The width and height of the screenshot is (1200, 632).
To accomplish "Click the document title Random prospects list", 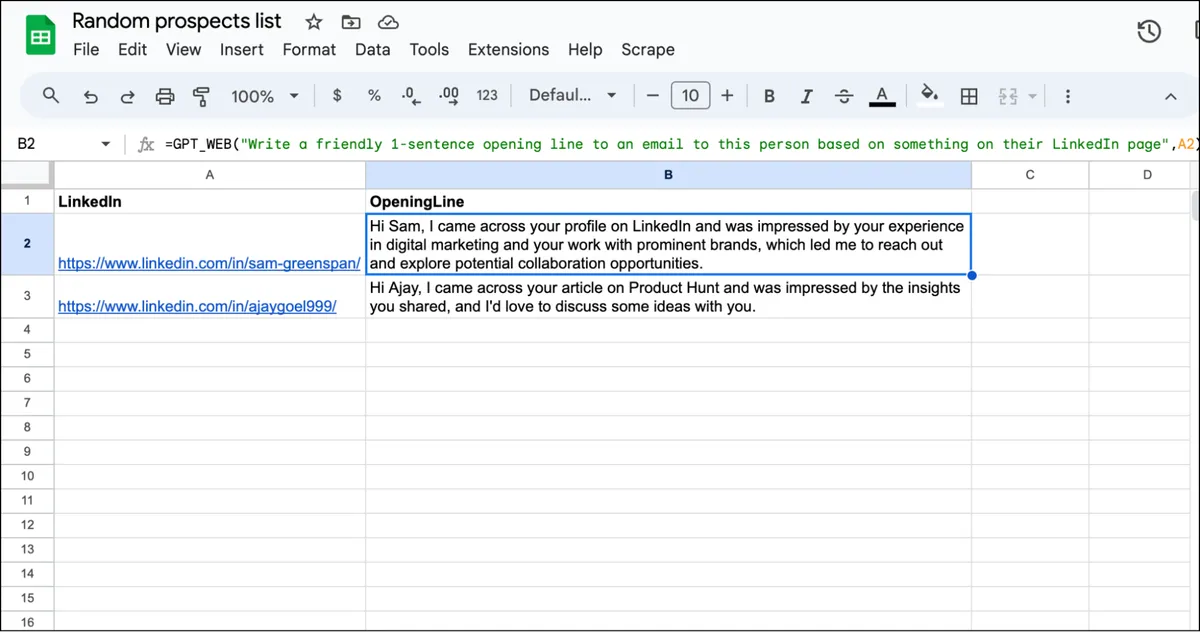I will click(x=177, y=21).
